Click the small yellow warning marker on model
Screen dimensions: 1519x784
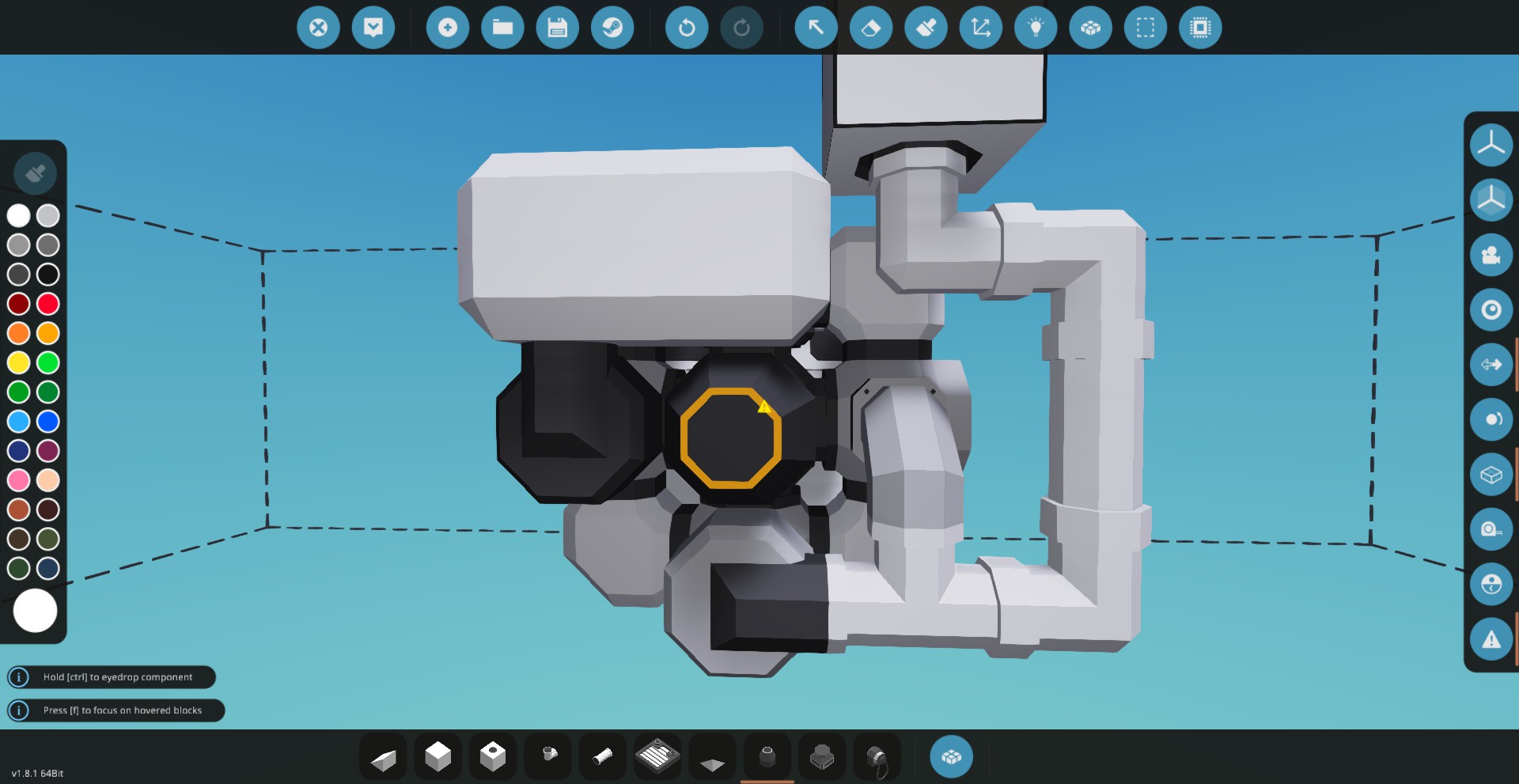[x=763, y=407]
